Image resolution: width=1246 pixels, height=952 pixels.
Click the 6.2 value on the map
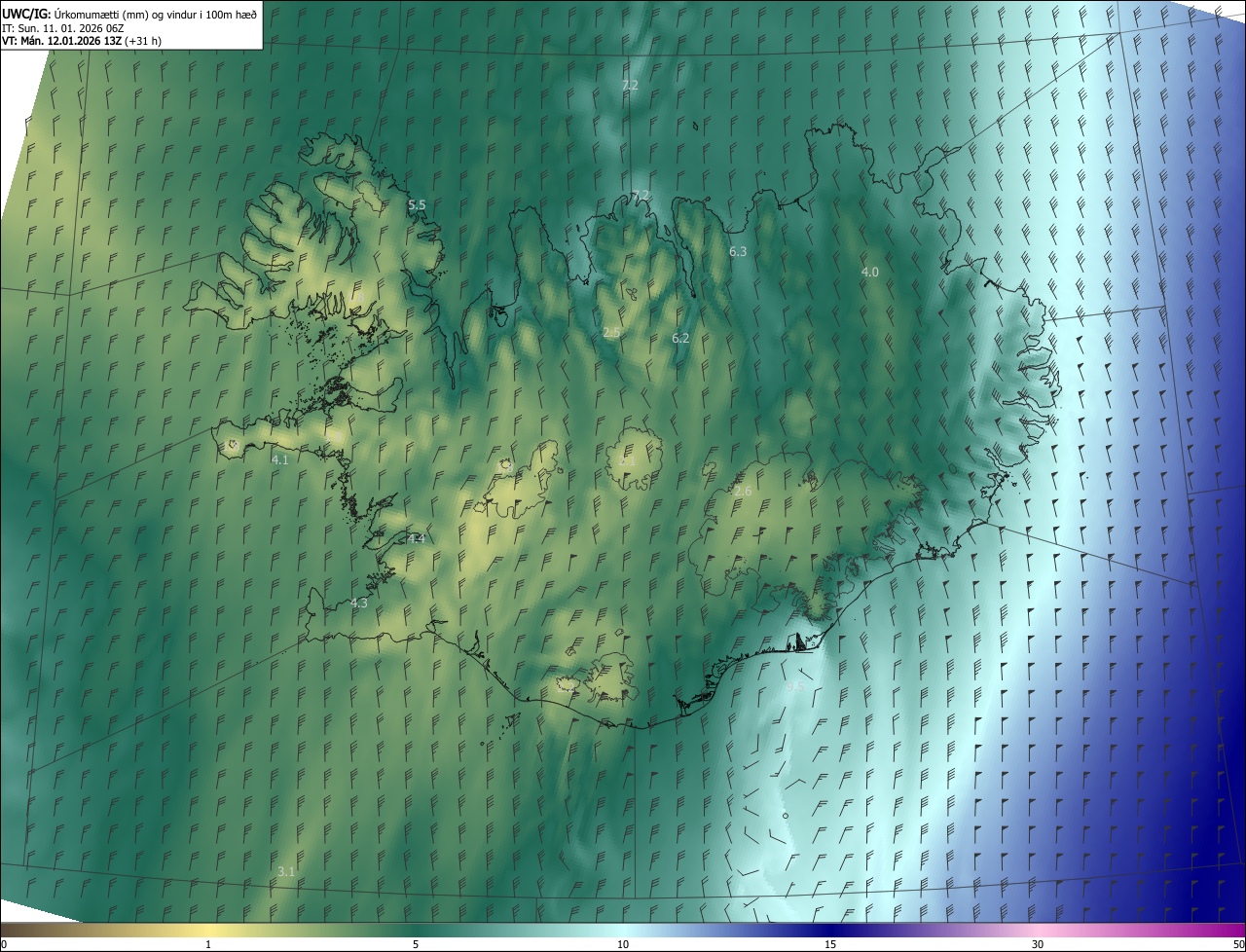(x=680, y=339)
